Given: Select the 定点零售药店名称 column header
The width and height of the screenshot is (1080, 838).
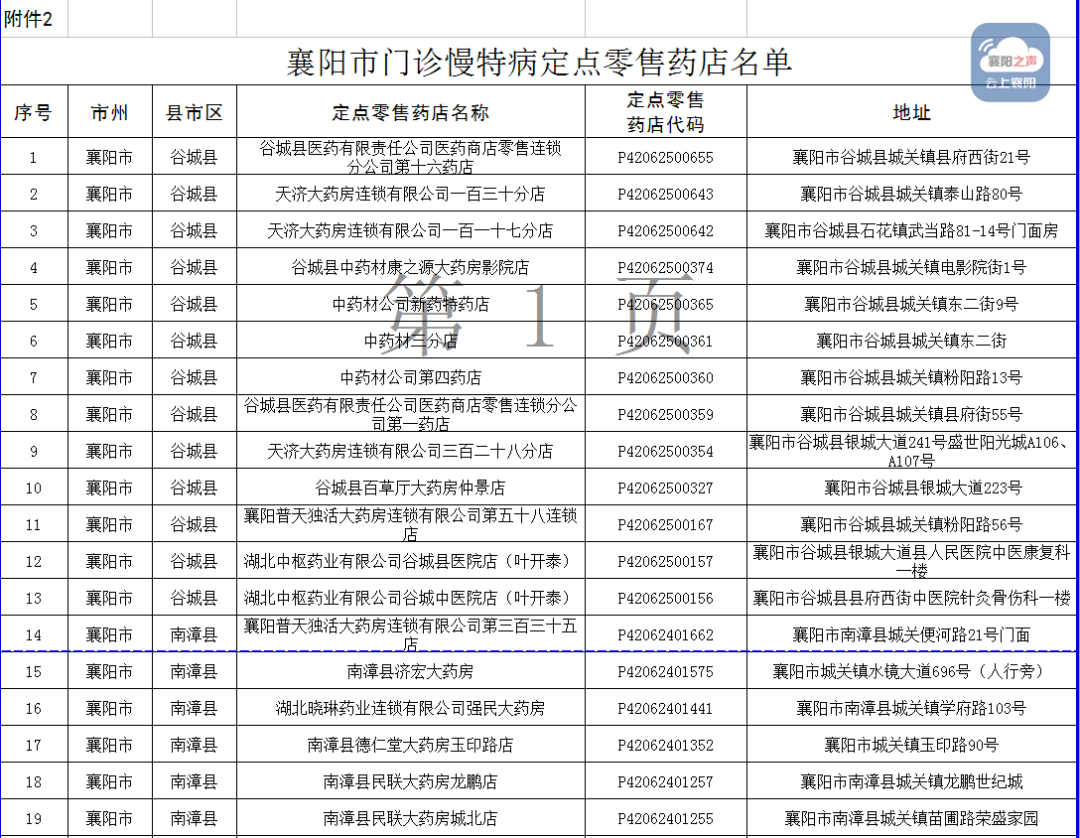Looking at the screenshot, I should click(411, 112).
